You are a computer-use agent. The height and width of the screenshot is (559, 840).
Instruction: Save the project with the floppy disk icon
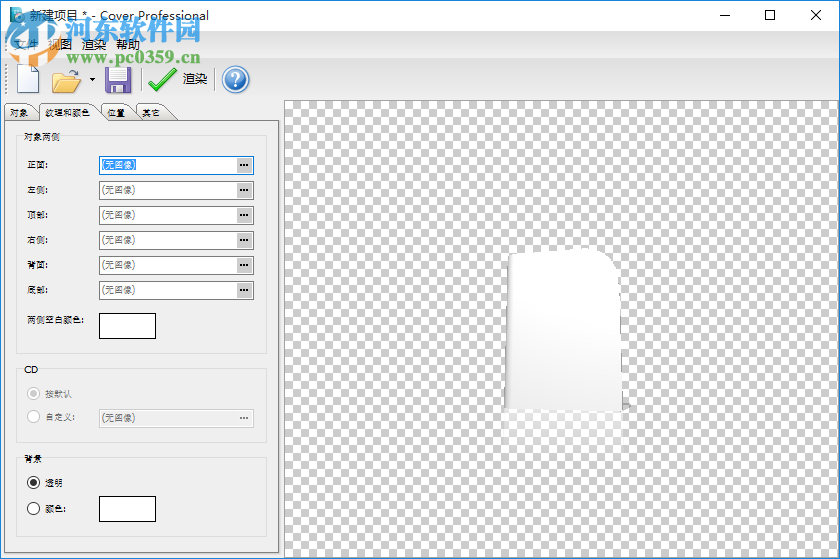(x=118, y=80)
